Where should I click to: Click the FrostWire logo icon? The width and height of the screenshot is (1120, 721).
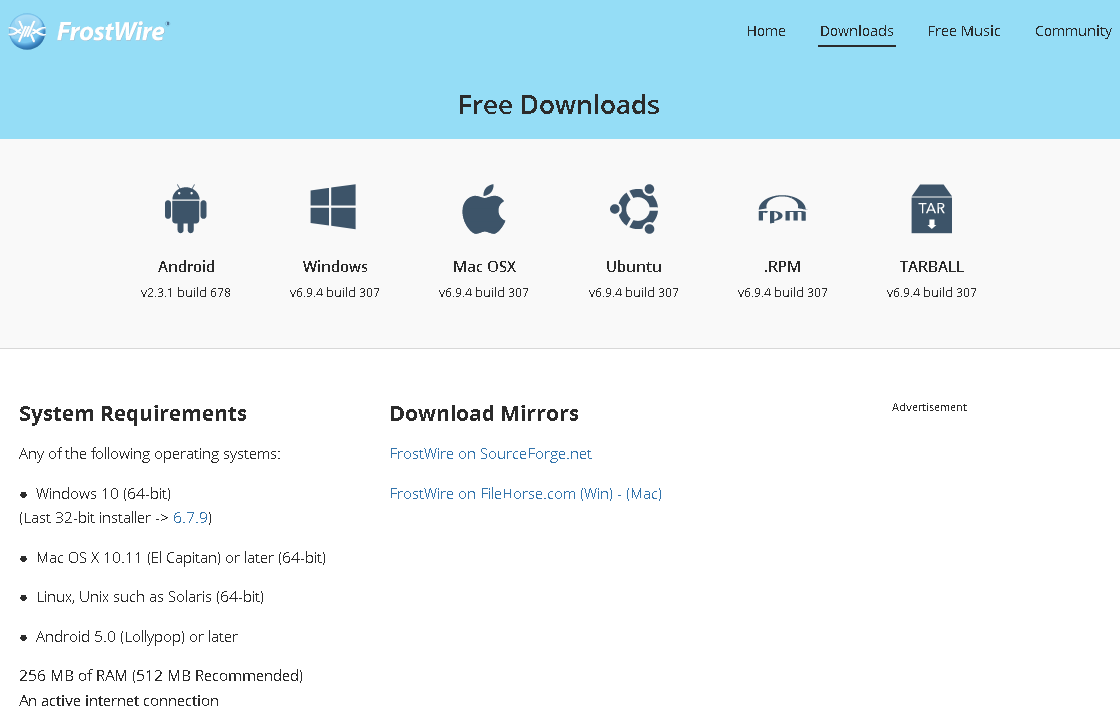click(x=27, y=32)
